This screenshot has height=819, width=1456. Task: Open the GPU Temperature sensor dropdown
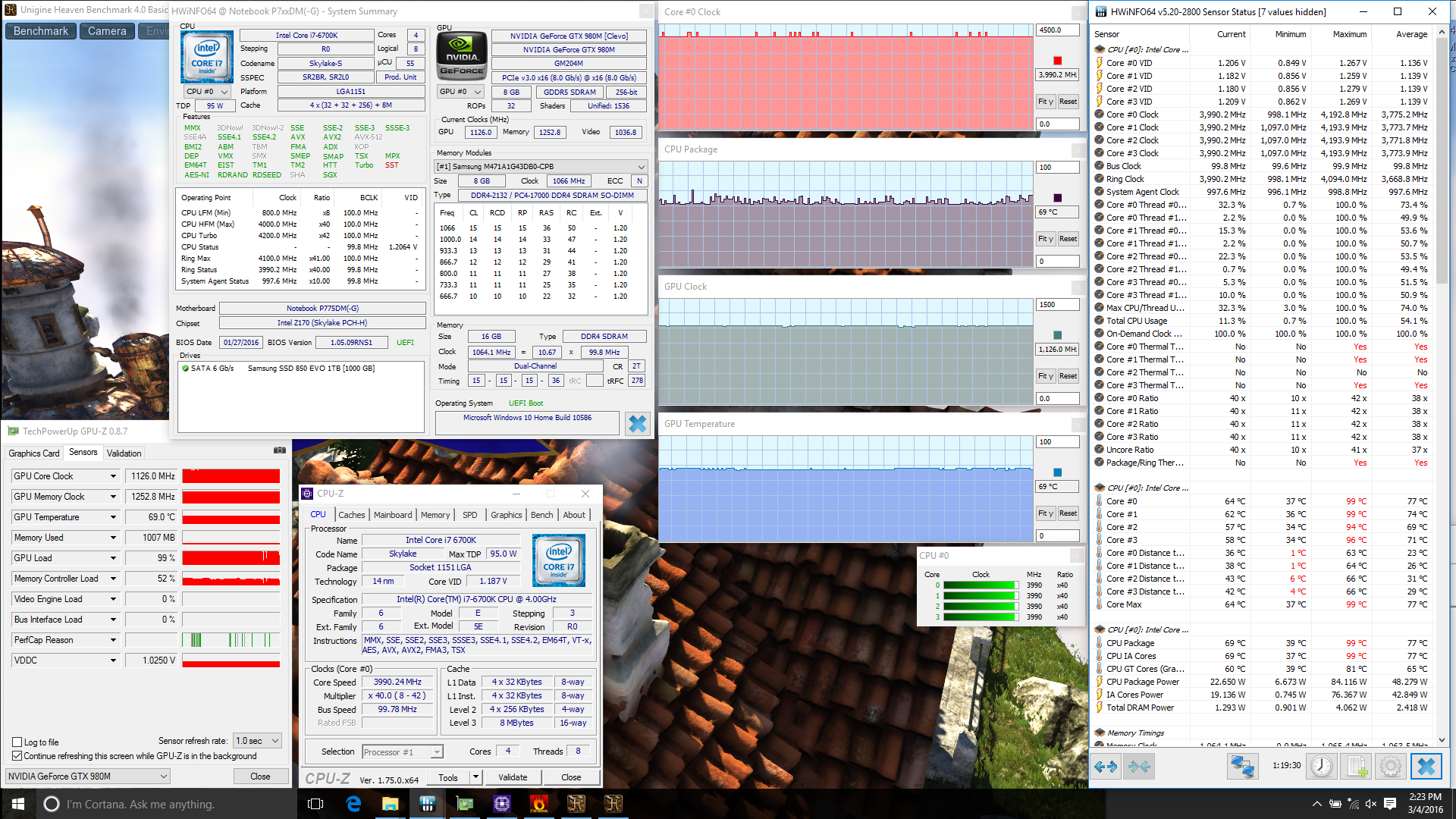(113, 517)
